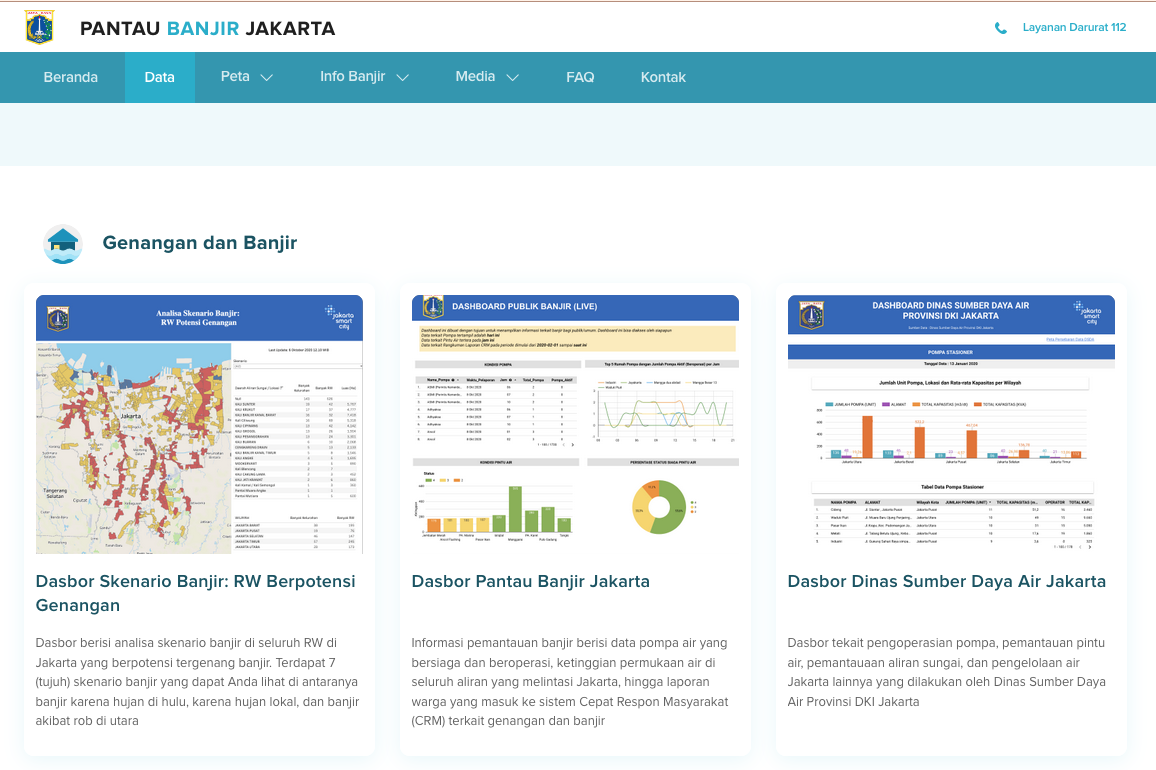Open Dasbor Pantau Banjir Jakarta title link
This screenshot has width=1156, height=770.
(x=530, y=581)
